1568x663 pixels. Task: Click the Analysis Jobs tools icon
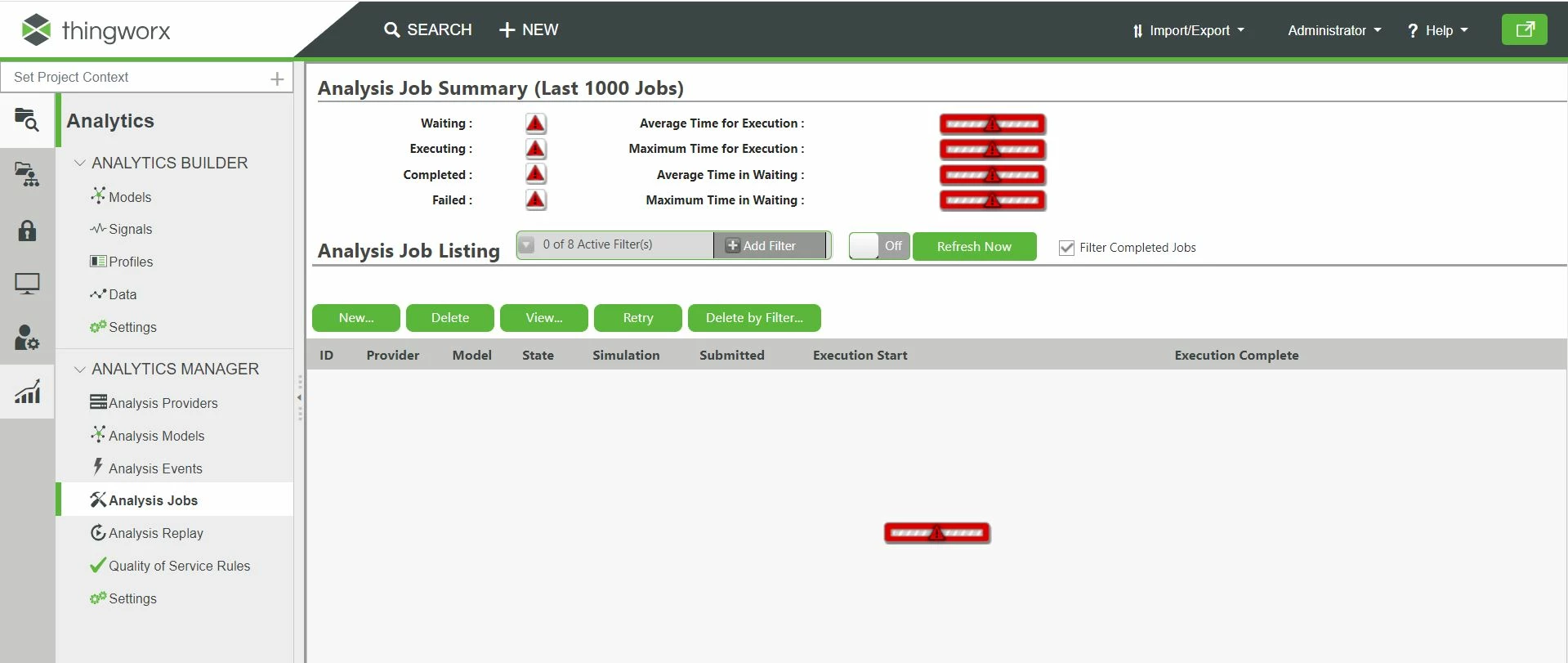[98, 499]
